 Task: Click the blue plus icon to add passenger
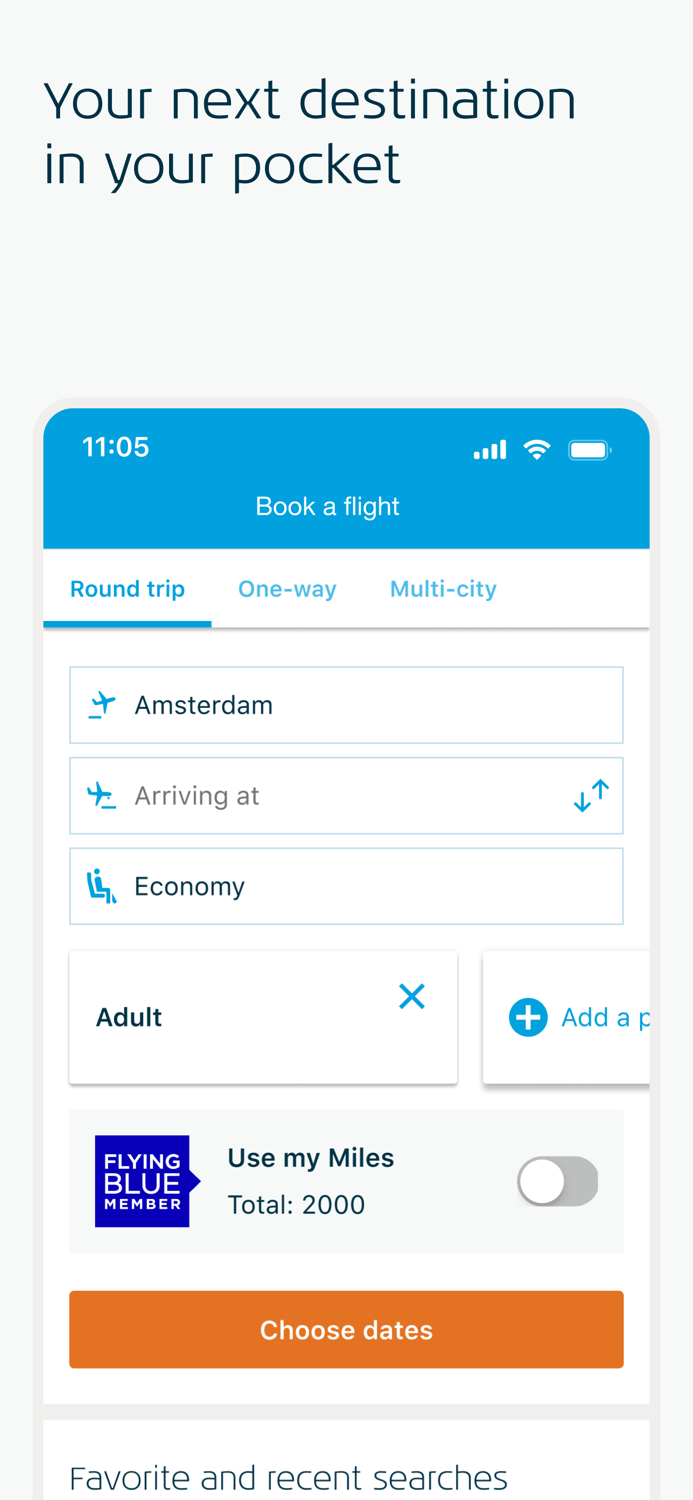[x=529, y=1016]
